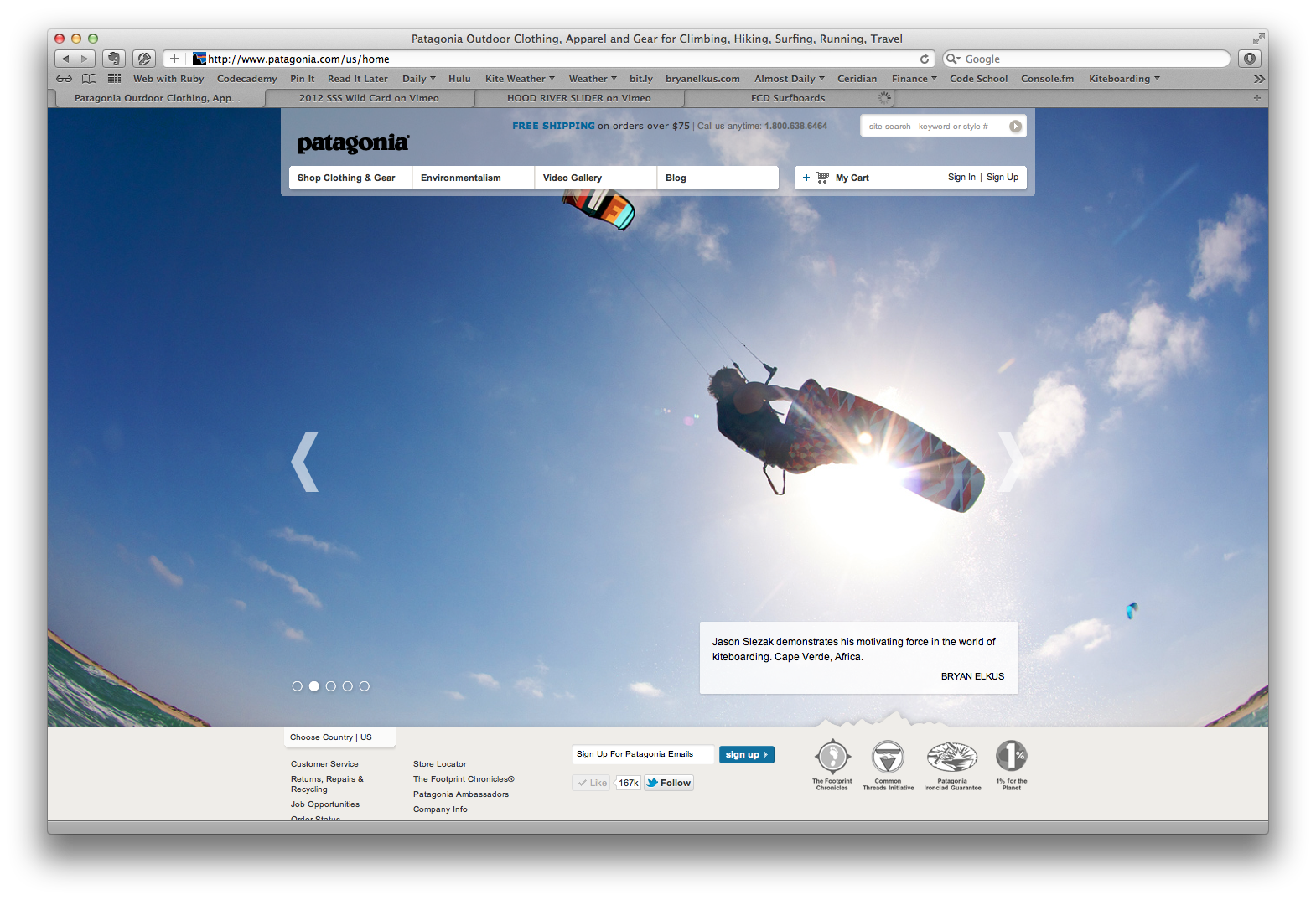
Task: Show all bookmarks book icon
Action: point(89,79)
